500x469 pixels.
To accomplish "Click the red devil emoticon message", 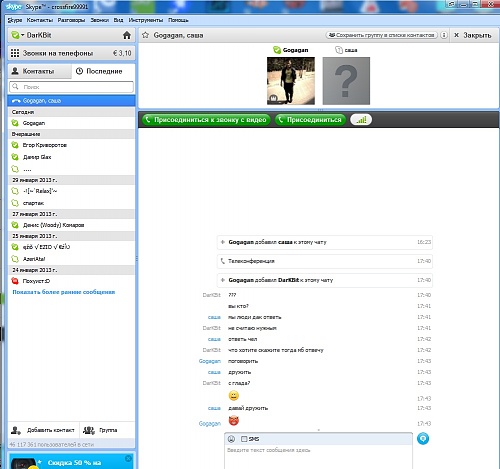I will coord(234,421).
